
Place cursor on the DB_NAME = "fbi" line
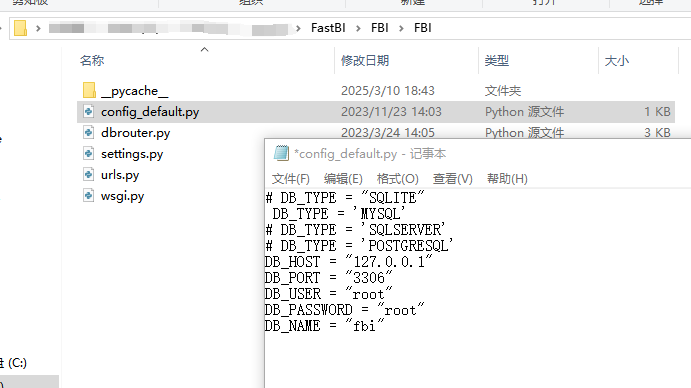click(x=324, y=326)
